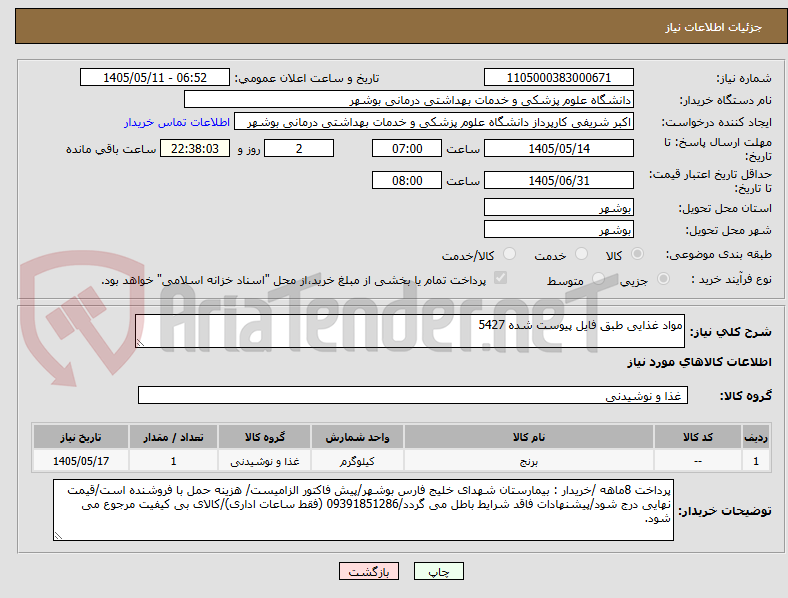Click the بازگشت (back) button
788x598 pixels.
click(x=369, y=571)
